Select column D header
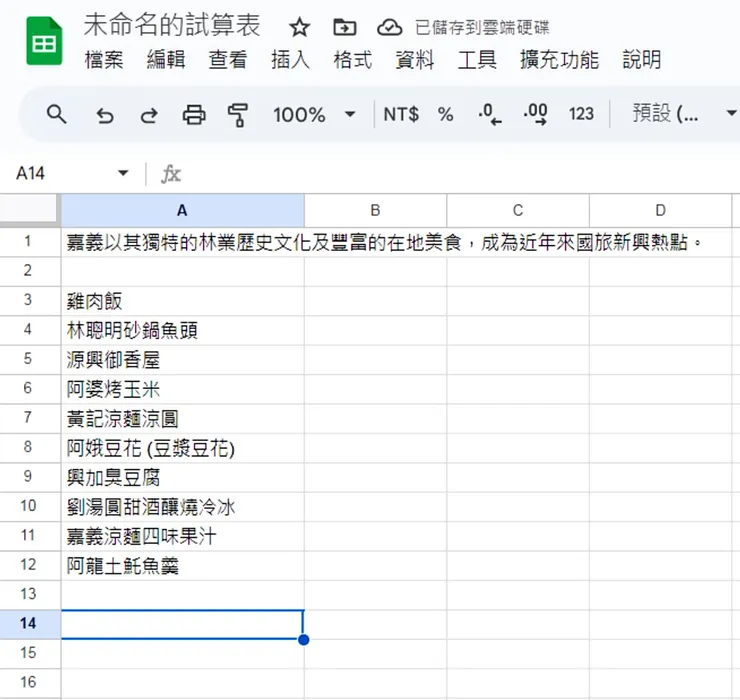This screenshot has height=700, width=740. (x=661, y=211)
